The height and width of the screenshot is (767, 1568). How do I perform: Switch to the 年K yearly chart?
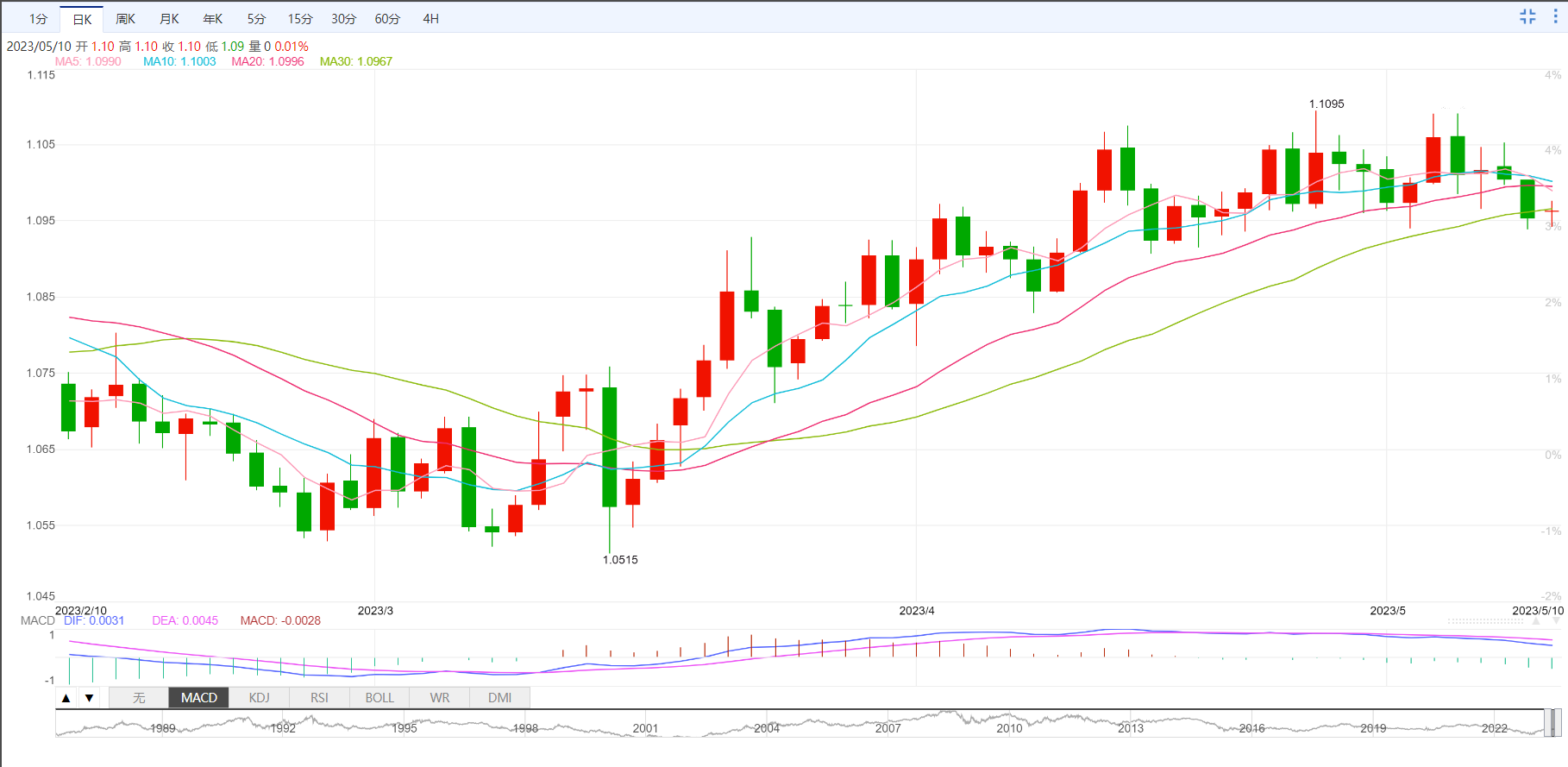[x=213, y=19]
